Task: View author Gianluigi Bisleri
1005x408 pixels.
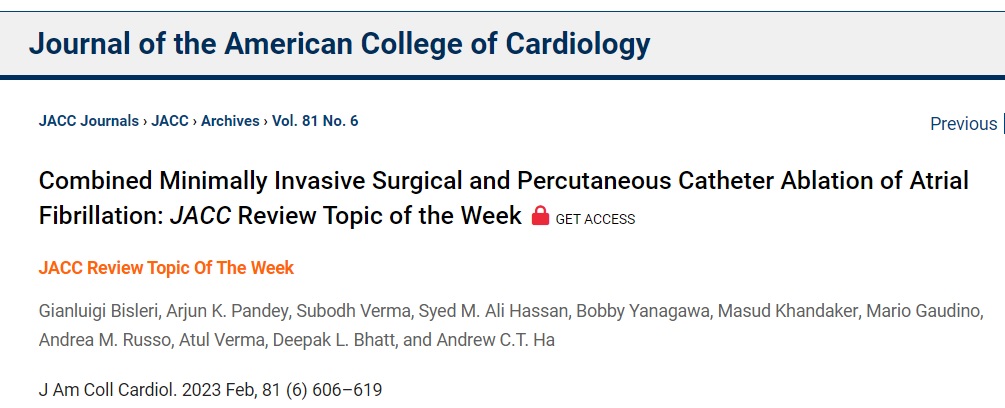Action: (98, 311)
